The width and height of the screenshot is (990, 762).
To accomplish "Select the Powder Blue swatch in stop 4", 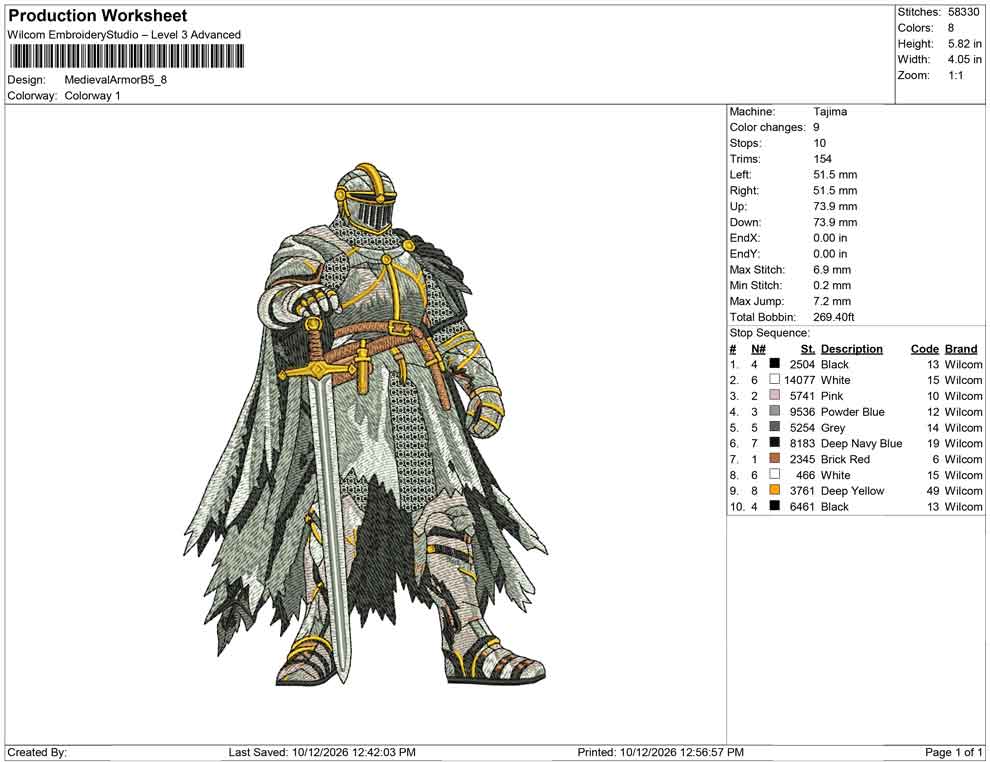I will point(774,411).
